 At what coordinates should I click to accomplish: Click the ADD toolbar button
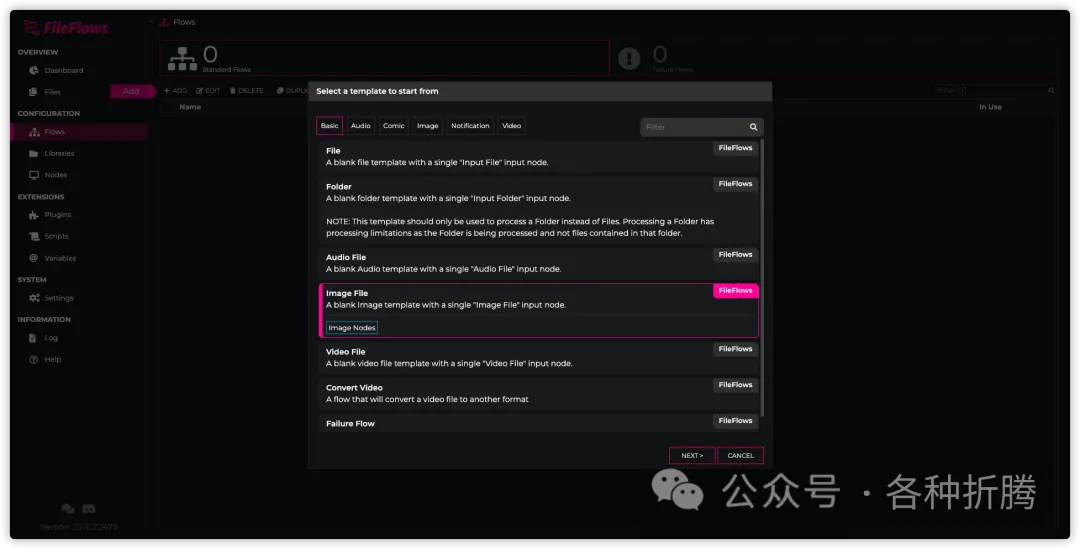click(x=176, y=90)
